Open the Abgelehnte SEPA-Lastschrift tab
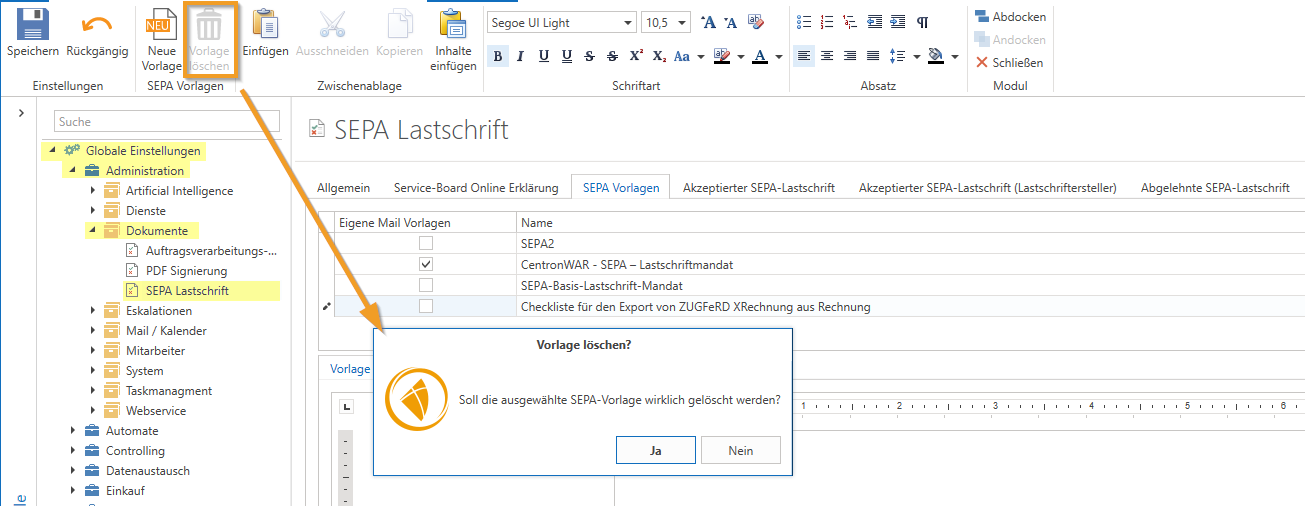1305x506 pixels. [x=1214, y=187]
